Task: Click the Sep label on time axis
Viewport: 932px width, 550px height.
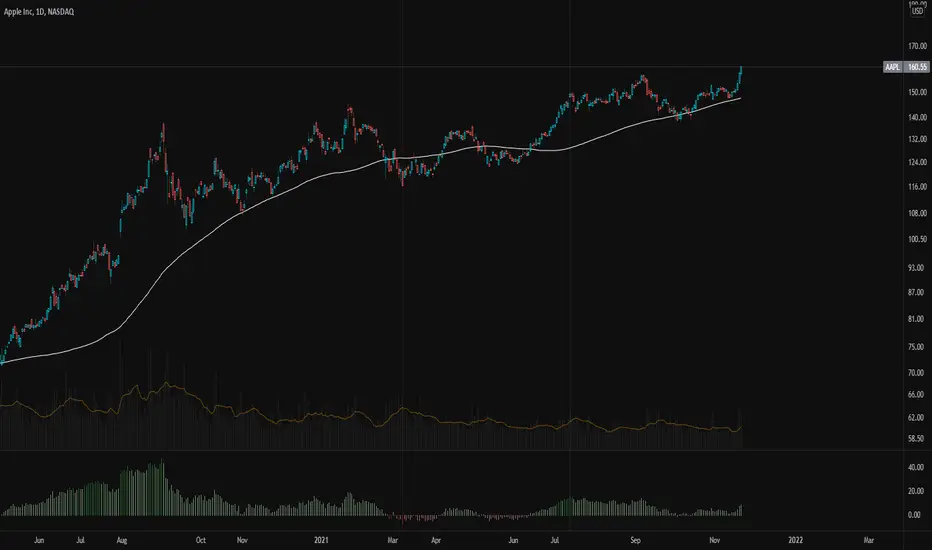Action: (x=635, y=540)
